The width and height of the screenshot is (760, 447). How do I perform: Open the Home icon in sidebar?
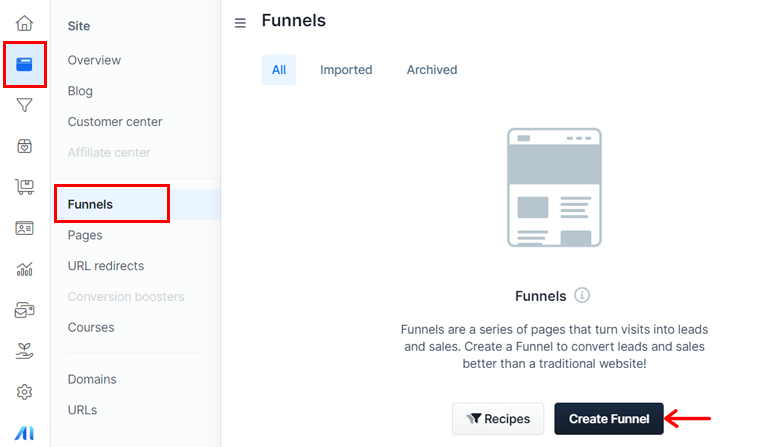[x=24, y=23]
